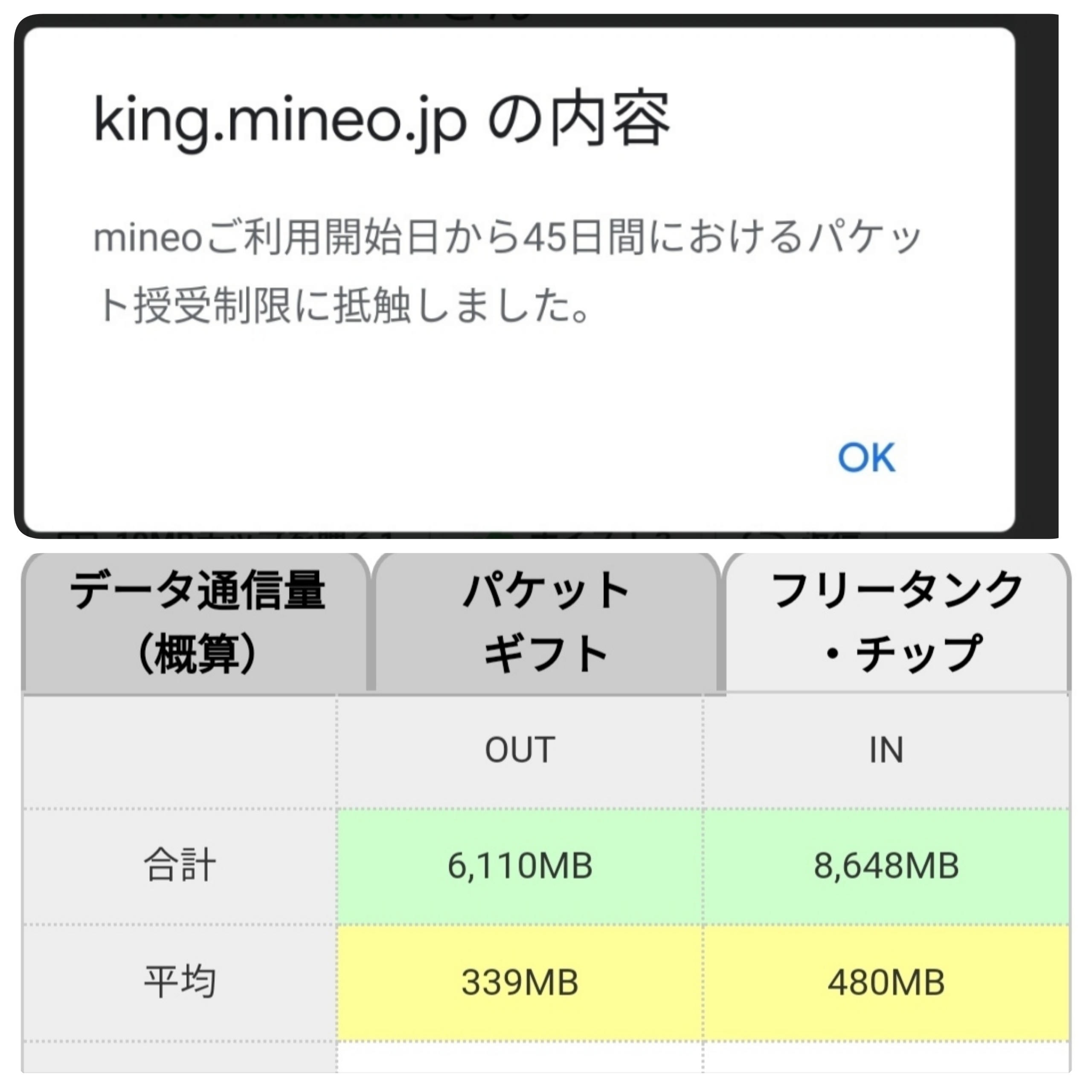Viewport: 1092px width, 1092px height.
Task: Click the mineo 45日間 restriction message text
Action: (x=506, y=271)
